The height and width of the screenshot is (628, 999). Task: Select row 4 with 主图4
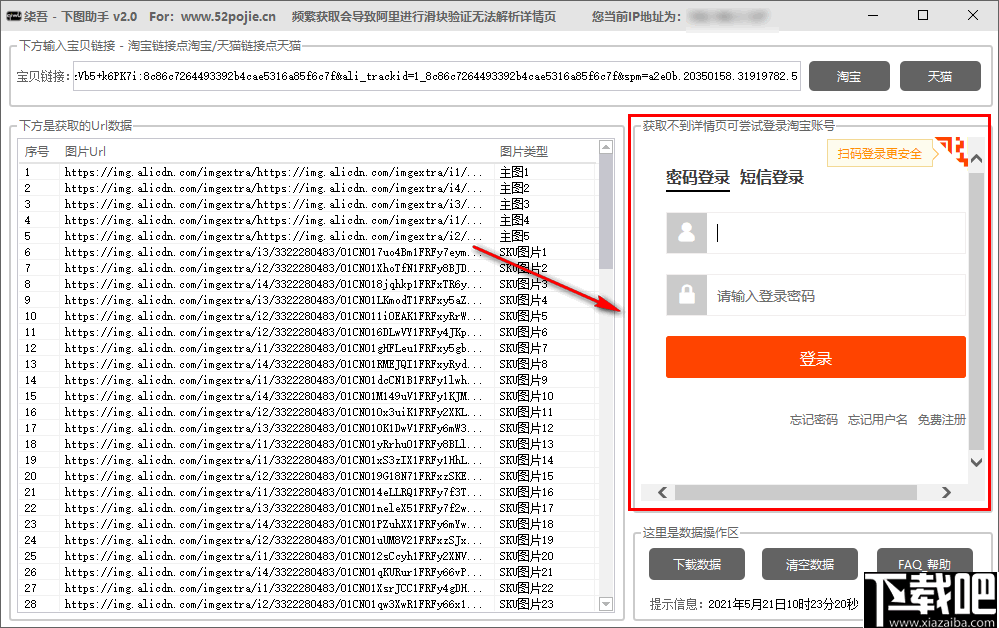[x=309, y=220]
